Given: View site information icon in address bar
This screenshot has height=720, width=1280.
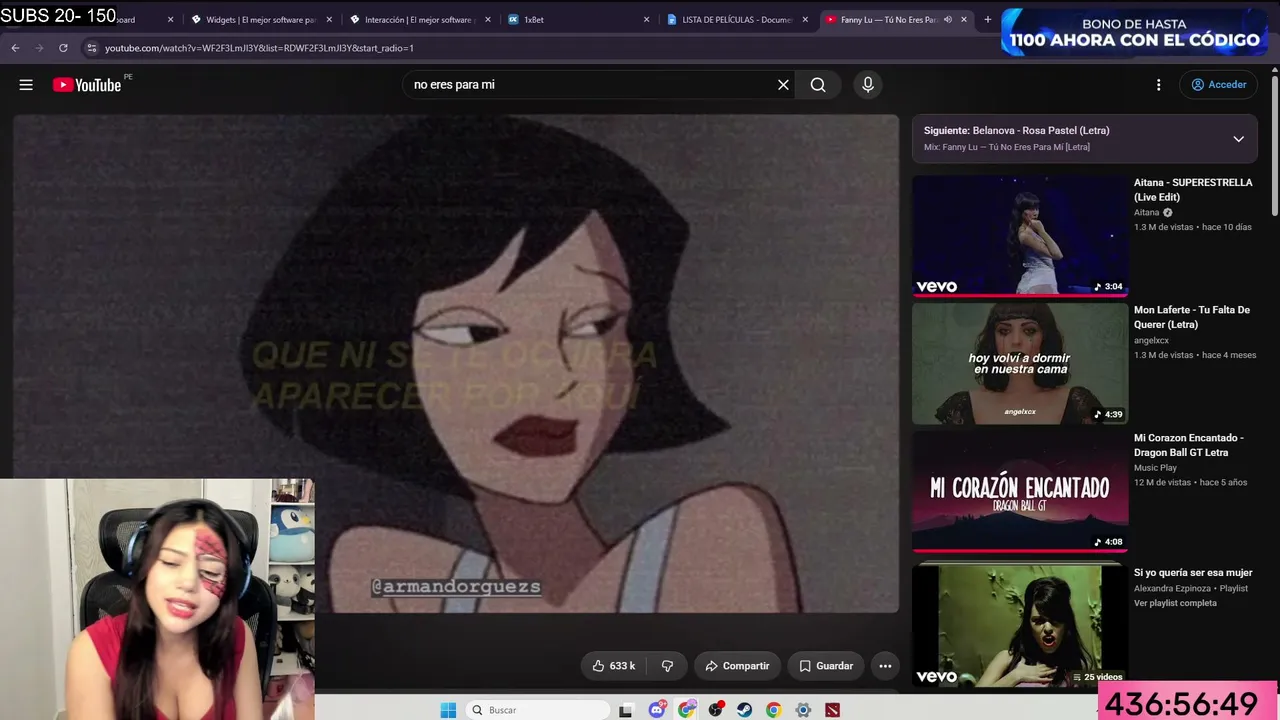Looking at the screenshot, I should (x=92, y=48).
